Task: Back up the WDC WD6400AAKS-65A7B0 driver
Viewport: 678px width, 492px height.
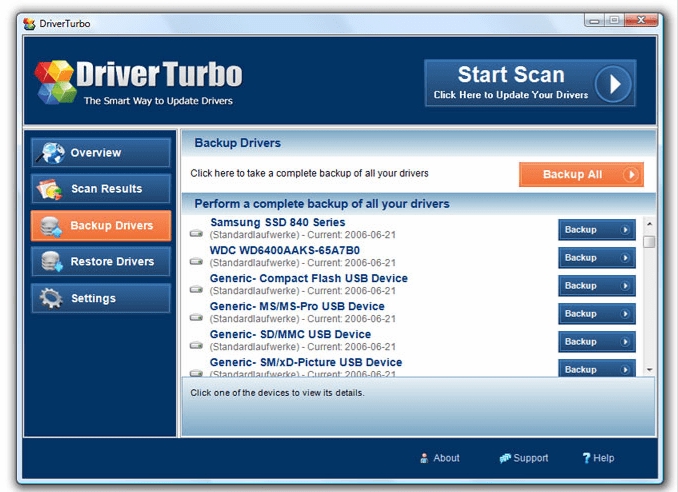Action: (597, 258)
